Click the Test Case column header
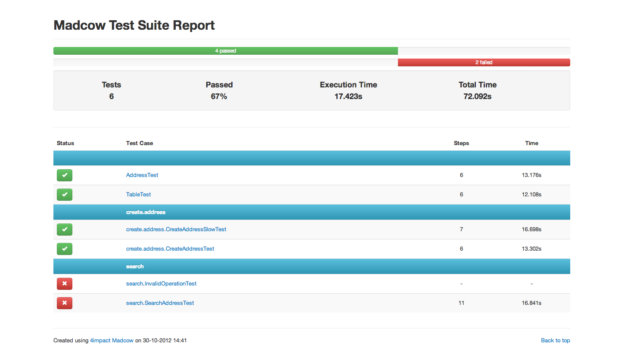 click(x=140, y=143)
